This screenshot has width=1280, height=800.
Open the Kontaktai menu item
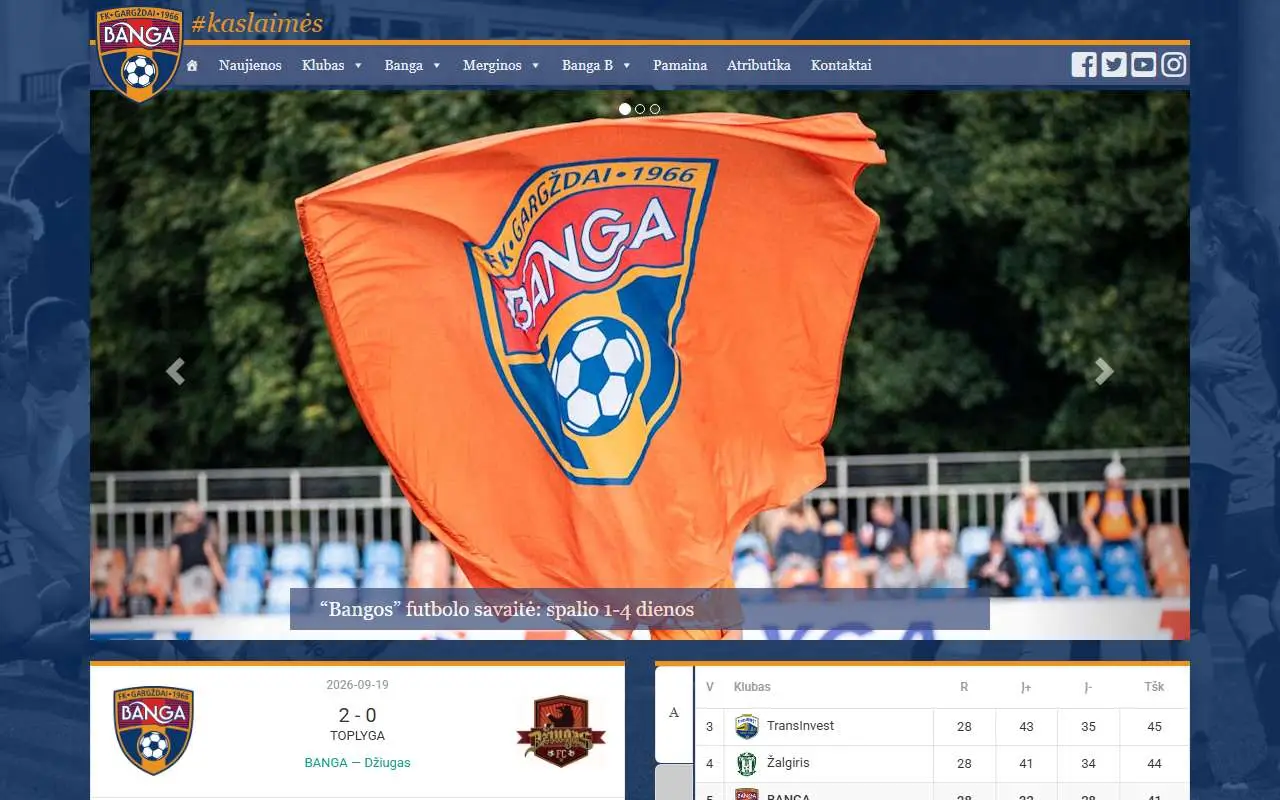pos(841,65)
